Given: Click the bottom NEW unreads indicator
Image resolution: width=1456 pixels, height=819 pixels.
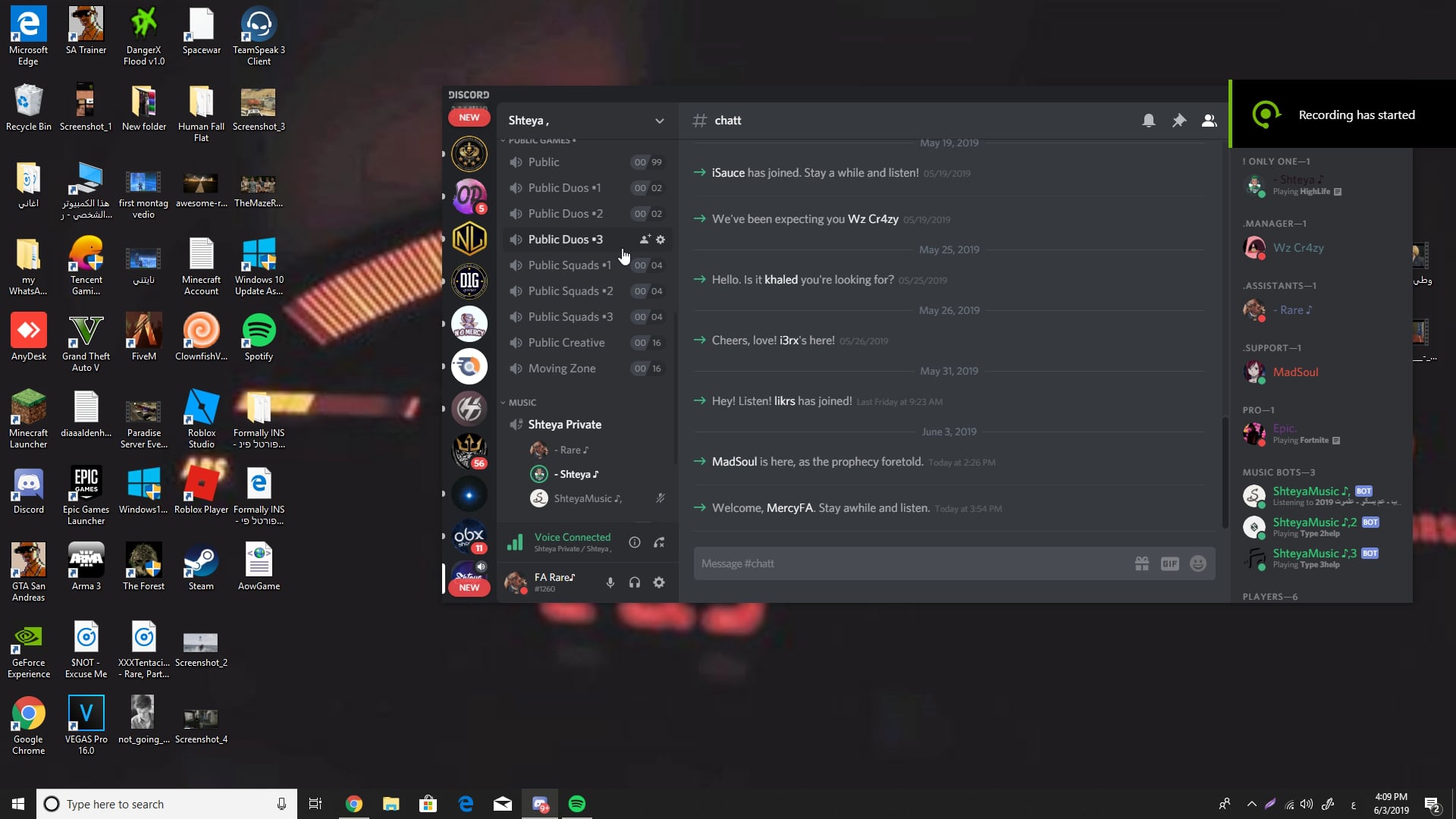Looking at the screenshot, I should 469,588.
